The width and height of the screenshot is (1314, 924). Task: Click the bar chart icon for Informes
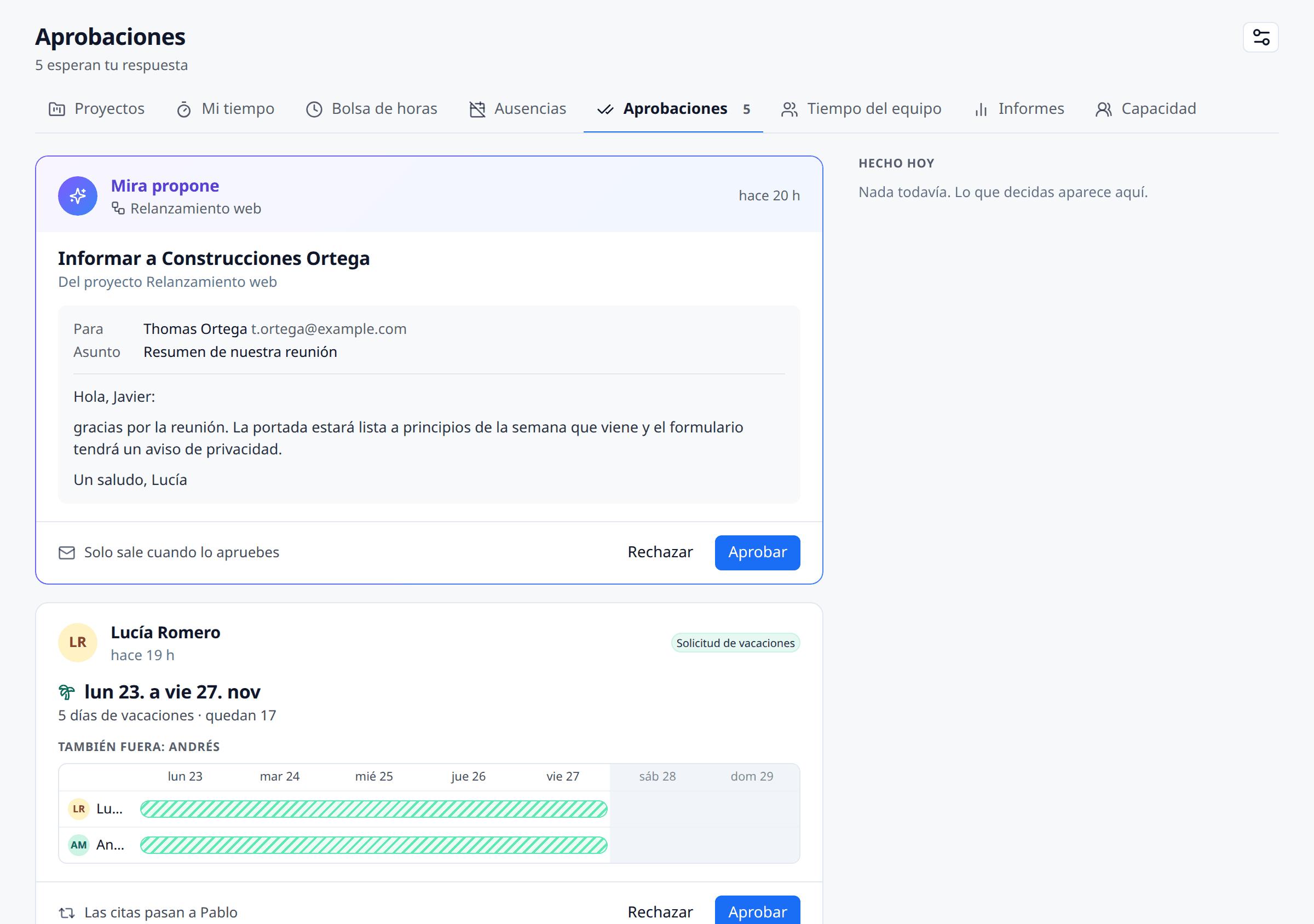click(981, 109)
